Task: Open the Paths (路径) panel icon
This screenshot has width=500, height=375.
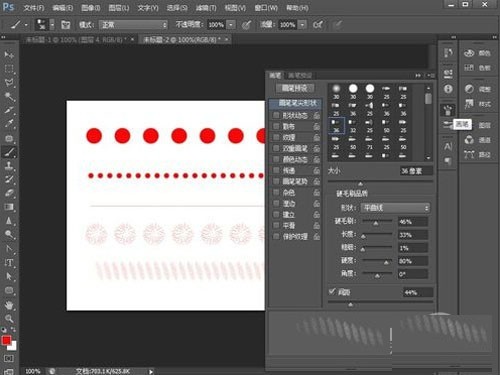Action: coord(469,154)
